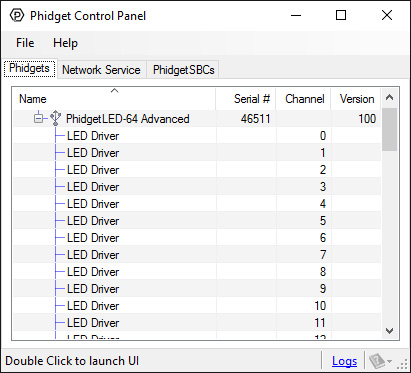Click the USB icon beside PhidgetLED-64 Advanced
Image resolution: width=411 pixels, height=373 pixels.
(x=55, y=118)
